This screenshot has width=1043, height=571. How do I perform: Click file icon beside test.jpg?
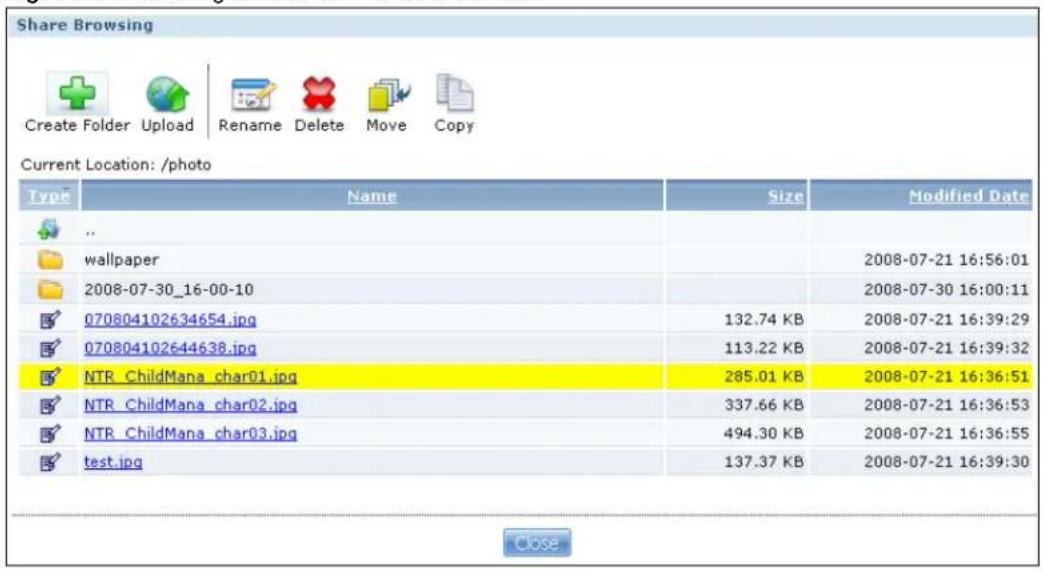[50, 462]
